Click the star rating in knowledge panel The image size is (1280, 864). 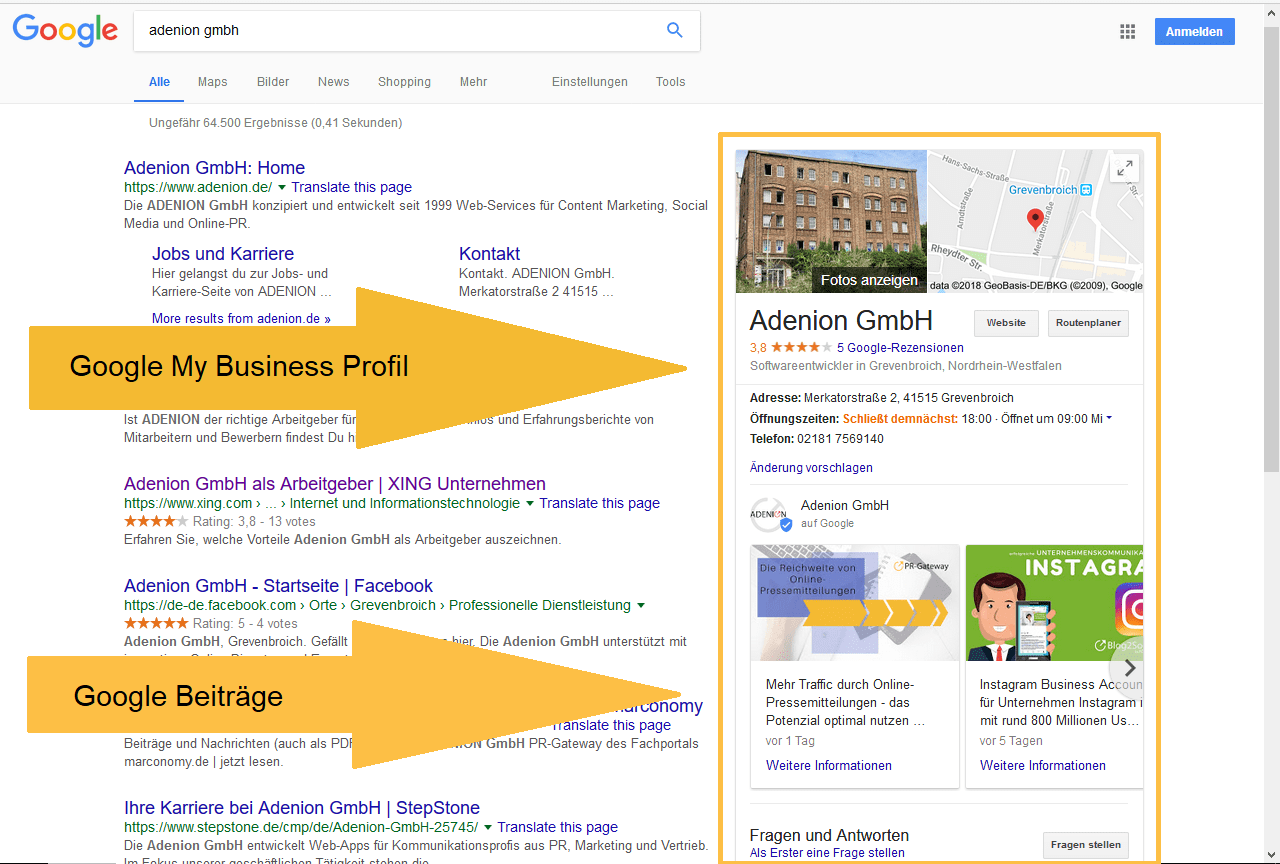[801, 348]
